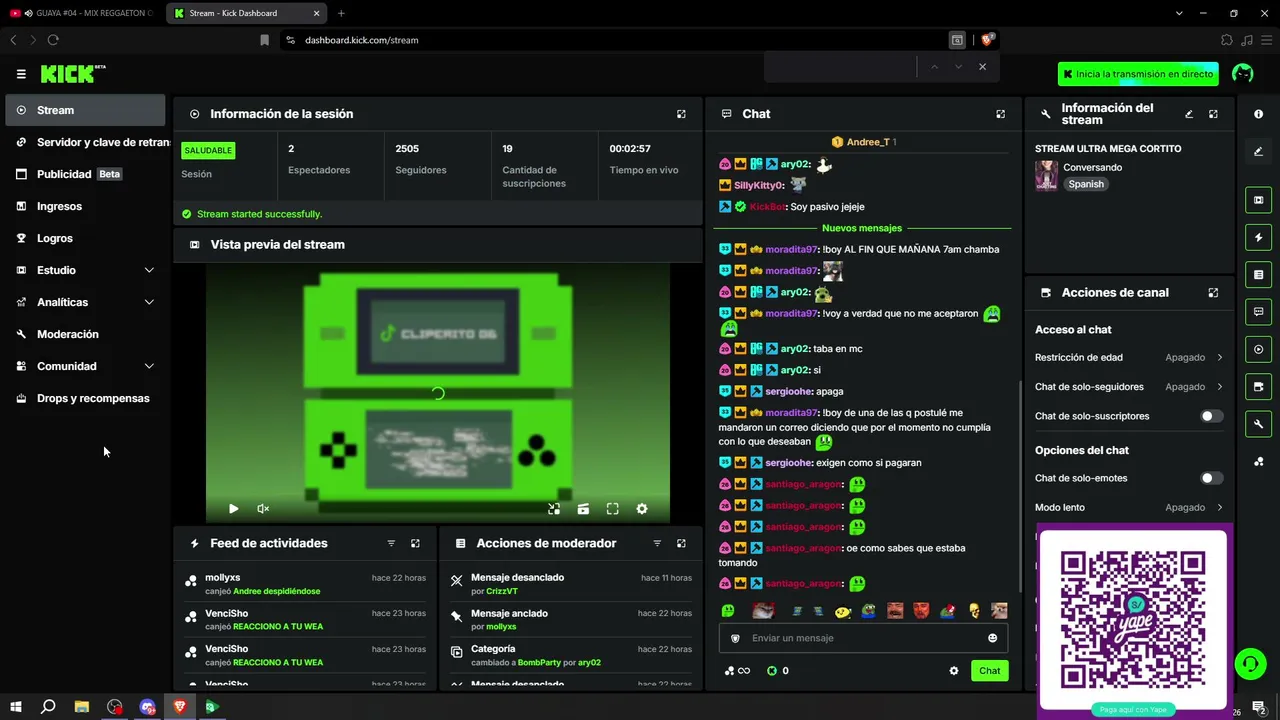Toggle the activity feed lightning icon in sidebar
This screenshot has height=720, width=1280.
click(x=1258, y=238)
